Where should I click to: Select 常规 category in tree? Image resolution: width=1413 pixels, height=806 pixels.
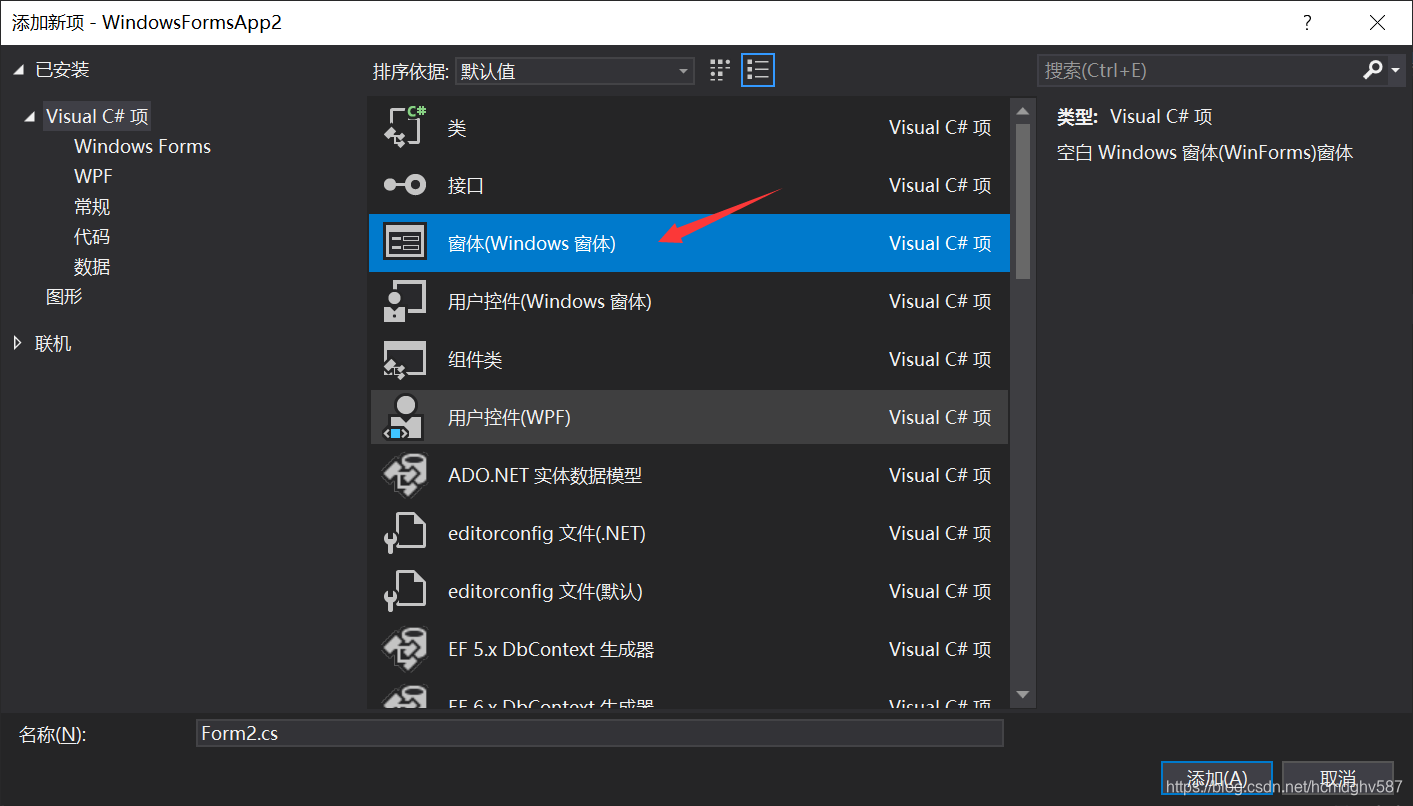[x=92, y=207]
